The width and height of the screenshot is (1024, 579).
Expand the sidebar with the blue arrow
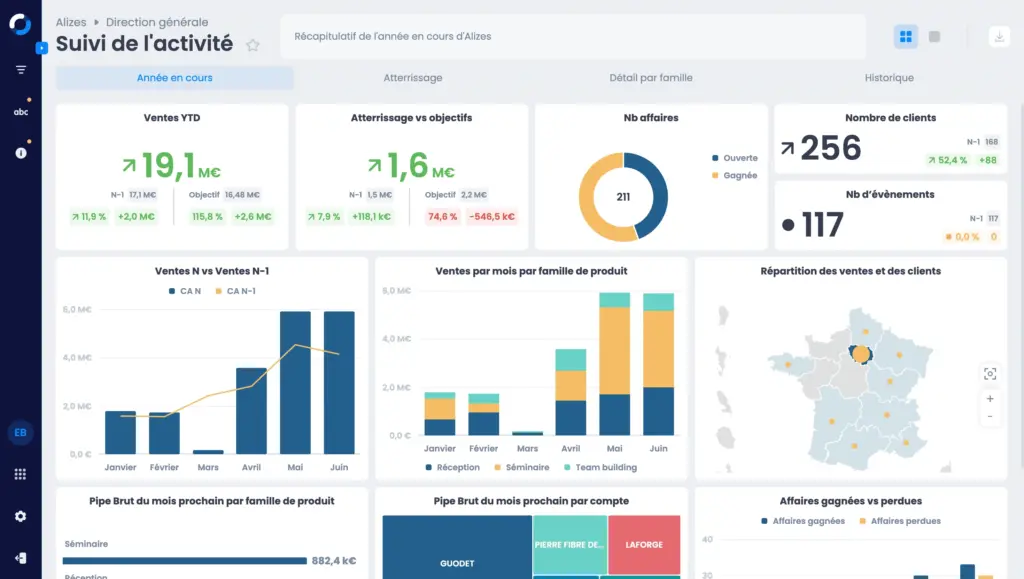click(x=41, y=47)
